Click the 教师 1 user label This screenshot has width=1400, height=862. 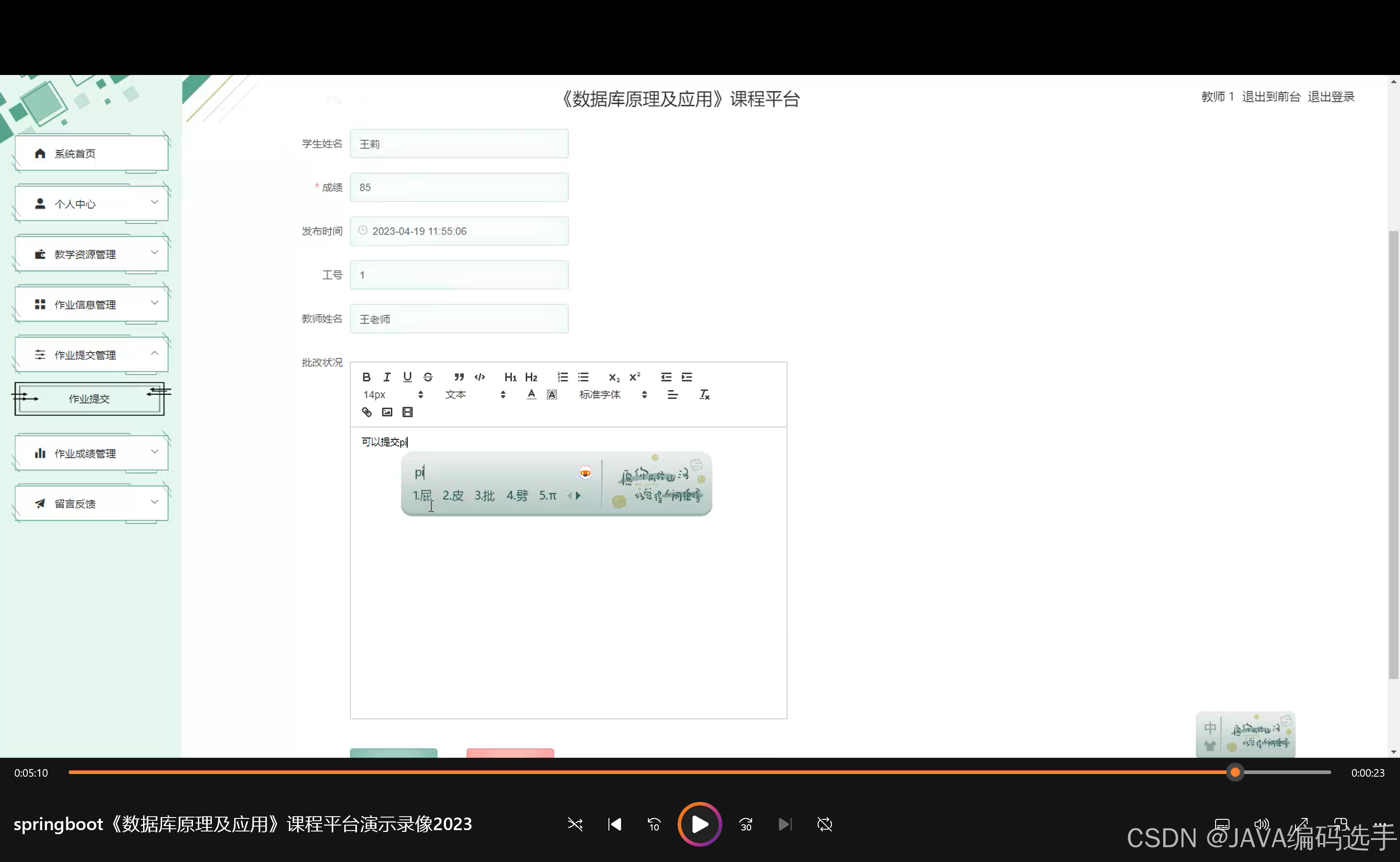coord(1217,97)
